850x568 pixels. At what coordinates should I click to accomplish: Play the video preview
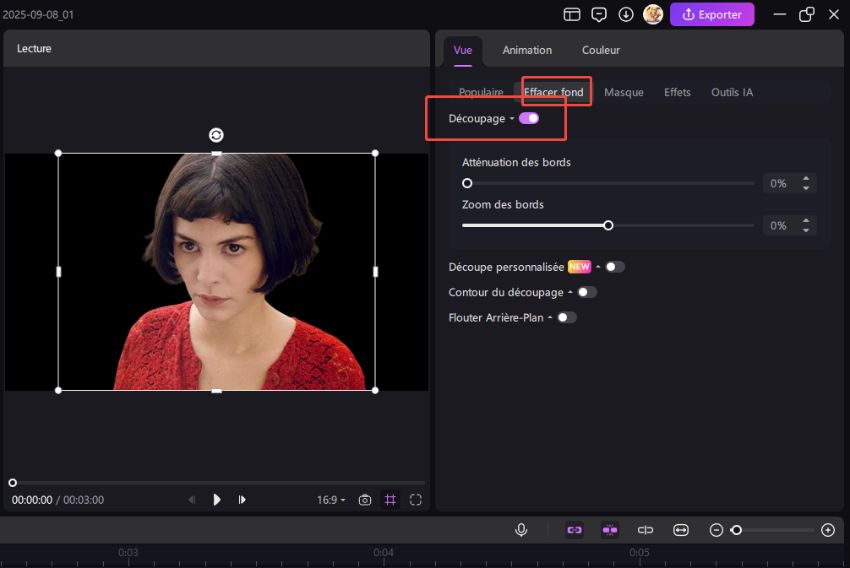pyautogui.click(x=217, y=500)
